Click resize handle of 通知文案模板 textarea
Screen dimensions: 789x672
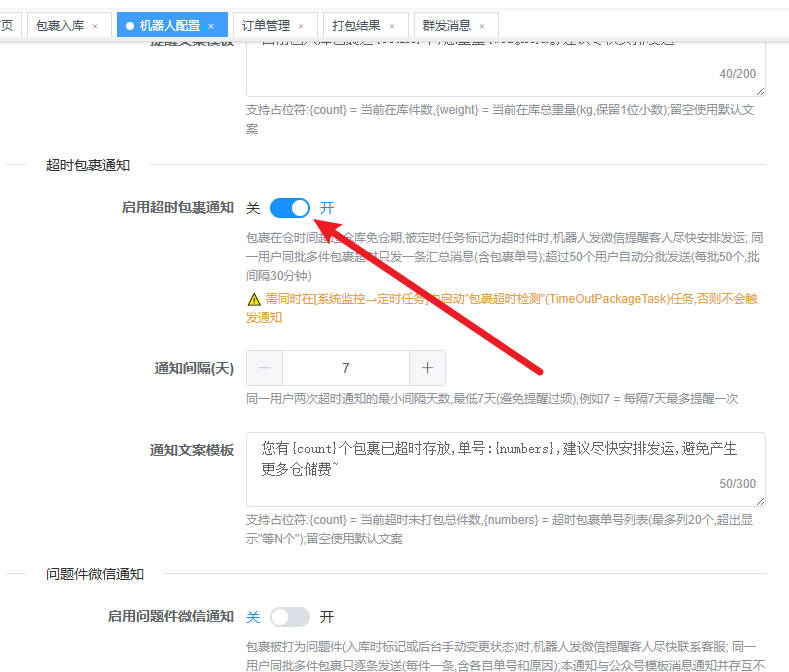click(x=760, y=501)
